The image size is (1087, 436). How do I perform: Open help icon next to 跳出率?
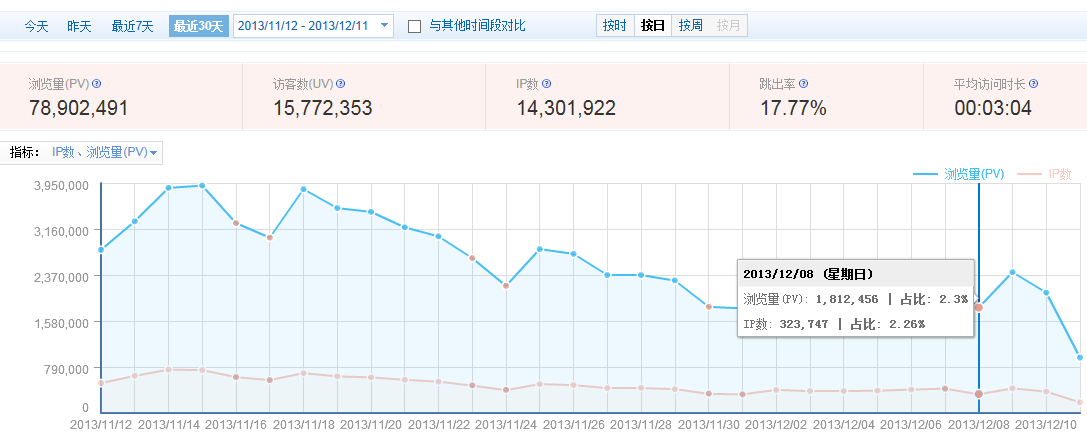click(x=803, y=83)
